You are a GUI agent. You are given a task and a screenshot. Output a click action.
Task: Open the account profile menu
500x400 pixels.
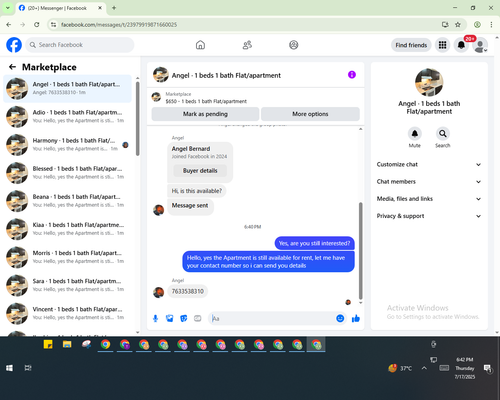coord(480,46)
